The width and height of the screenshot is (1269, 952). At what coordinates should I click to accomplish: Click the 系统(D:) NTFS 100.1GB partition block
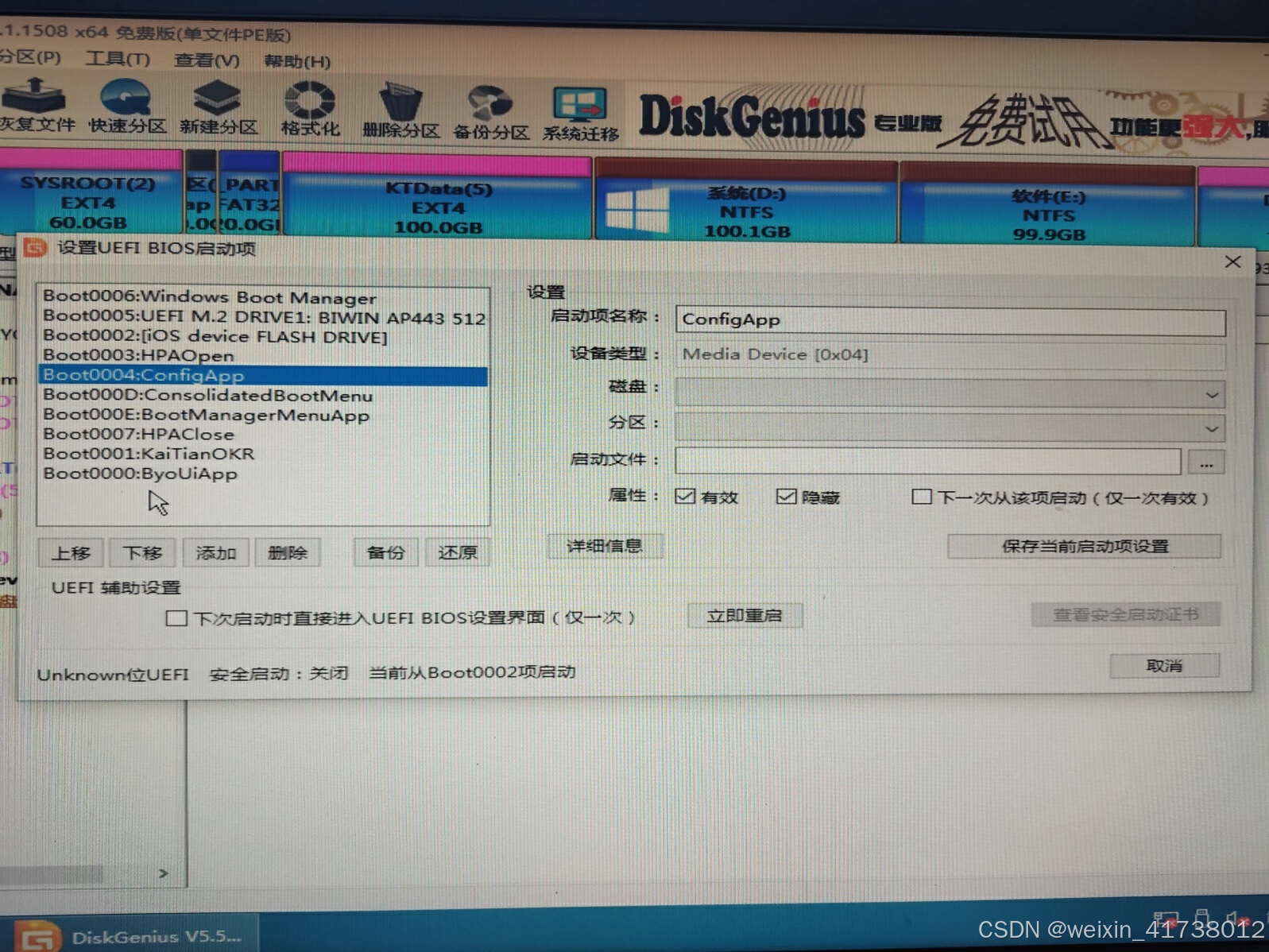[746, 200]
